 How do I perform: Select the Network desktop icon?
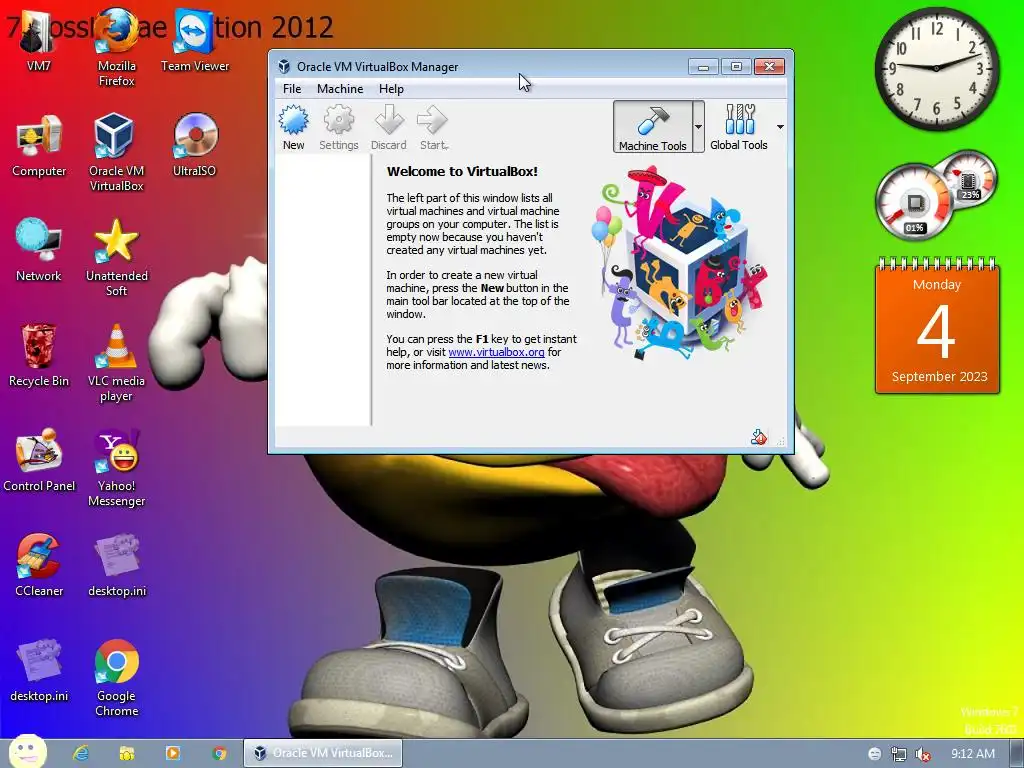point(39,250)
